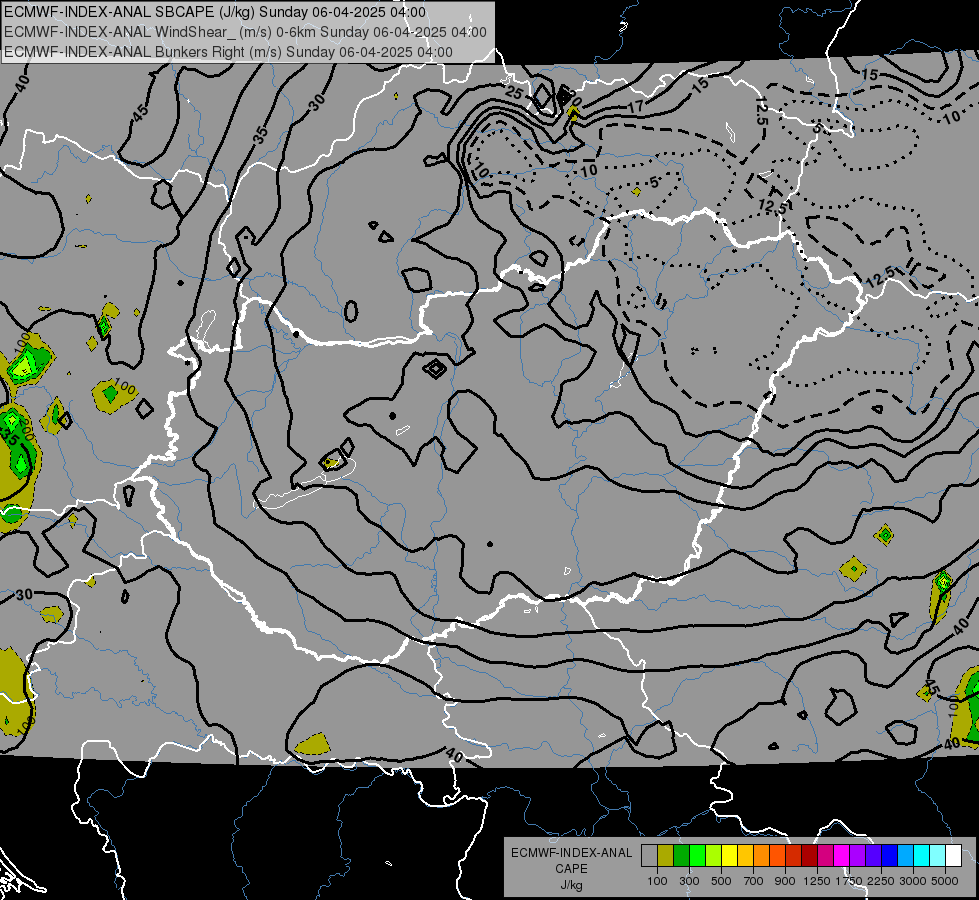Click the WindShear 0-6km title line
The image size is (979, 900).
tap(245, 32)
